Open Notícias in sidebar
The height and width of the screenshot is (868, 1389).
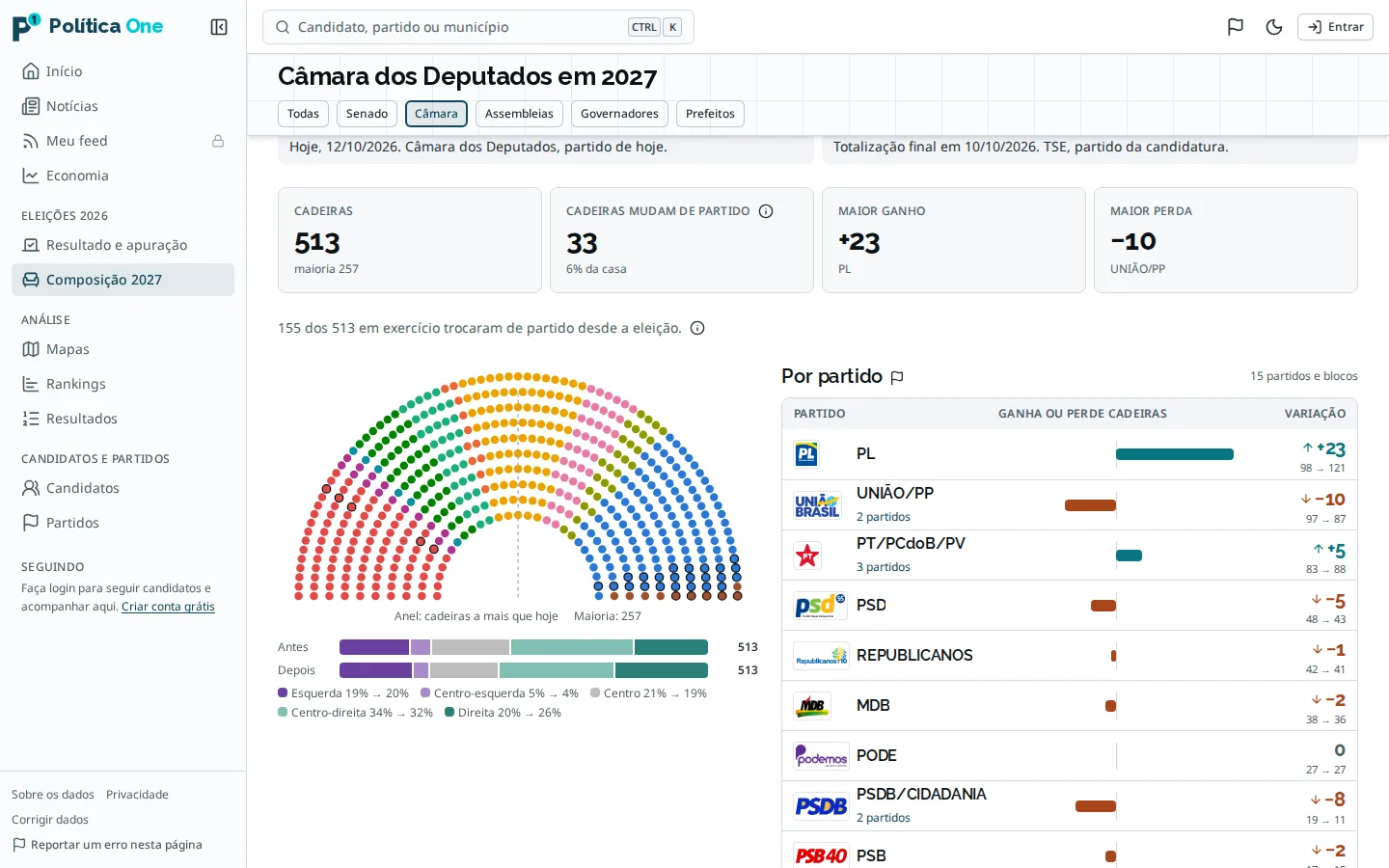pyautogui.click(x=123, y=106)
